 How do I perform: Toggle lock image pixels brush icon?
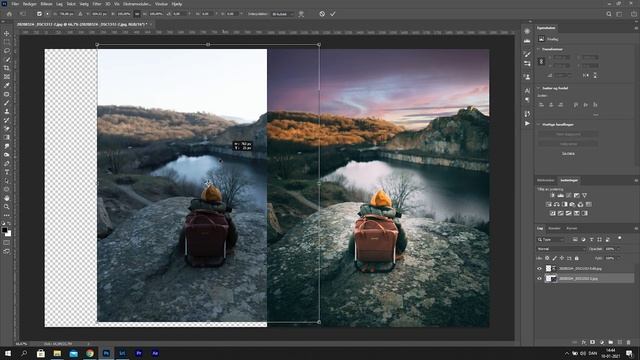click(554, 258)
